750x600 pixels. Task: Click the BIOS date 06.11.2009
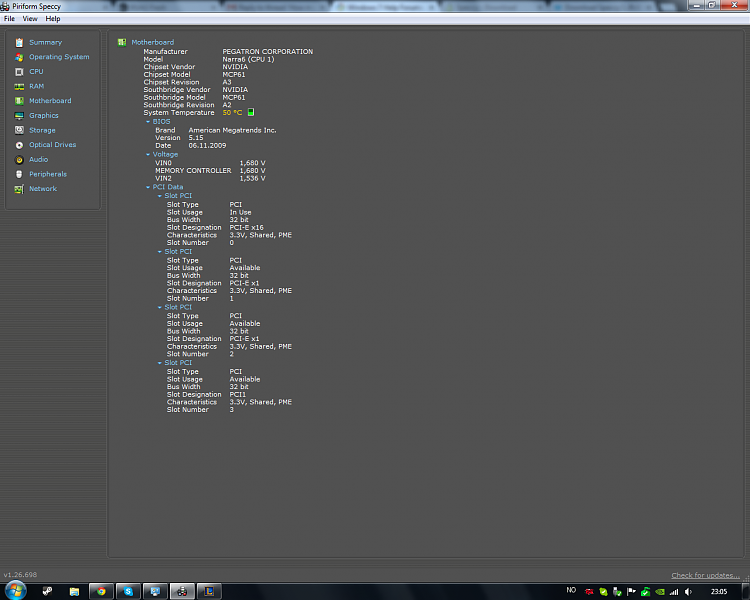tap(207, 145)
